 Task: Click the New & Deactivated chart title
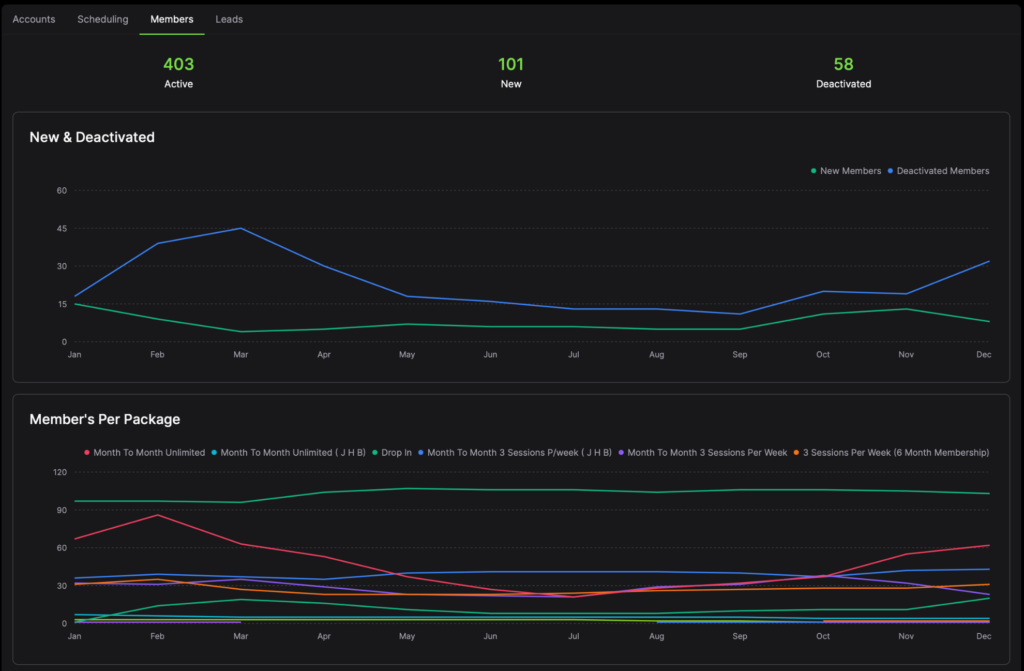[x=92, y=137]
